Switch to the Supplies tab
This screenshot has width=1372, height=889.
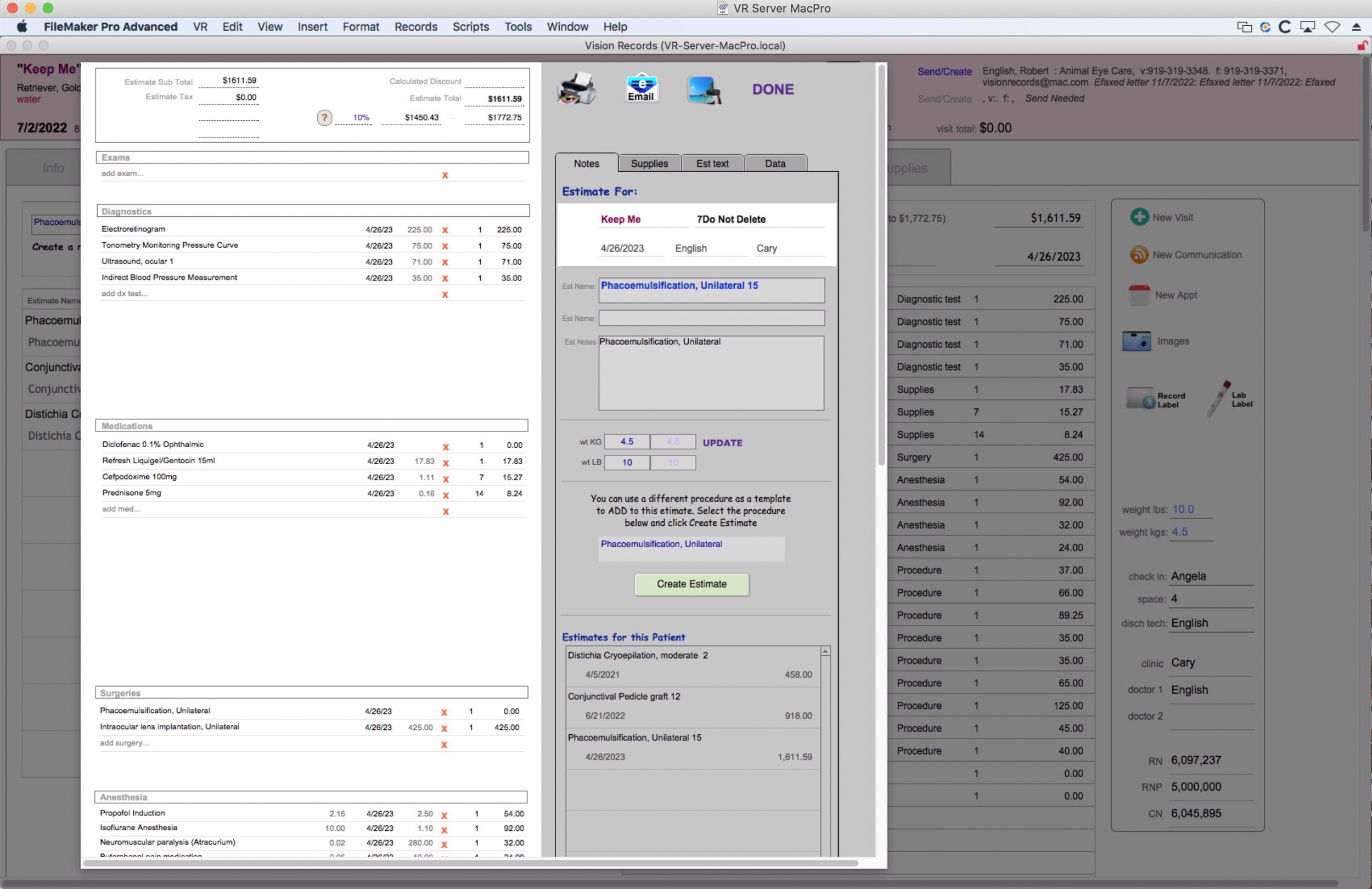649,164
